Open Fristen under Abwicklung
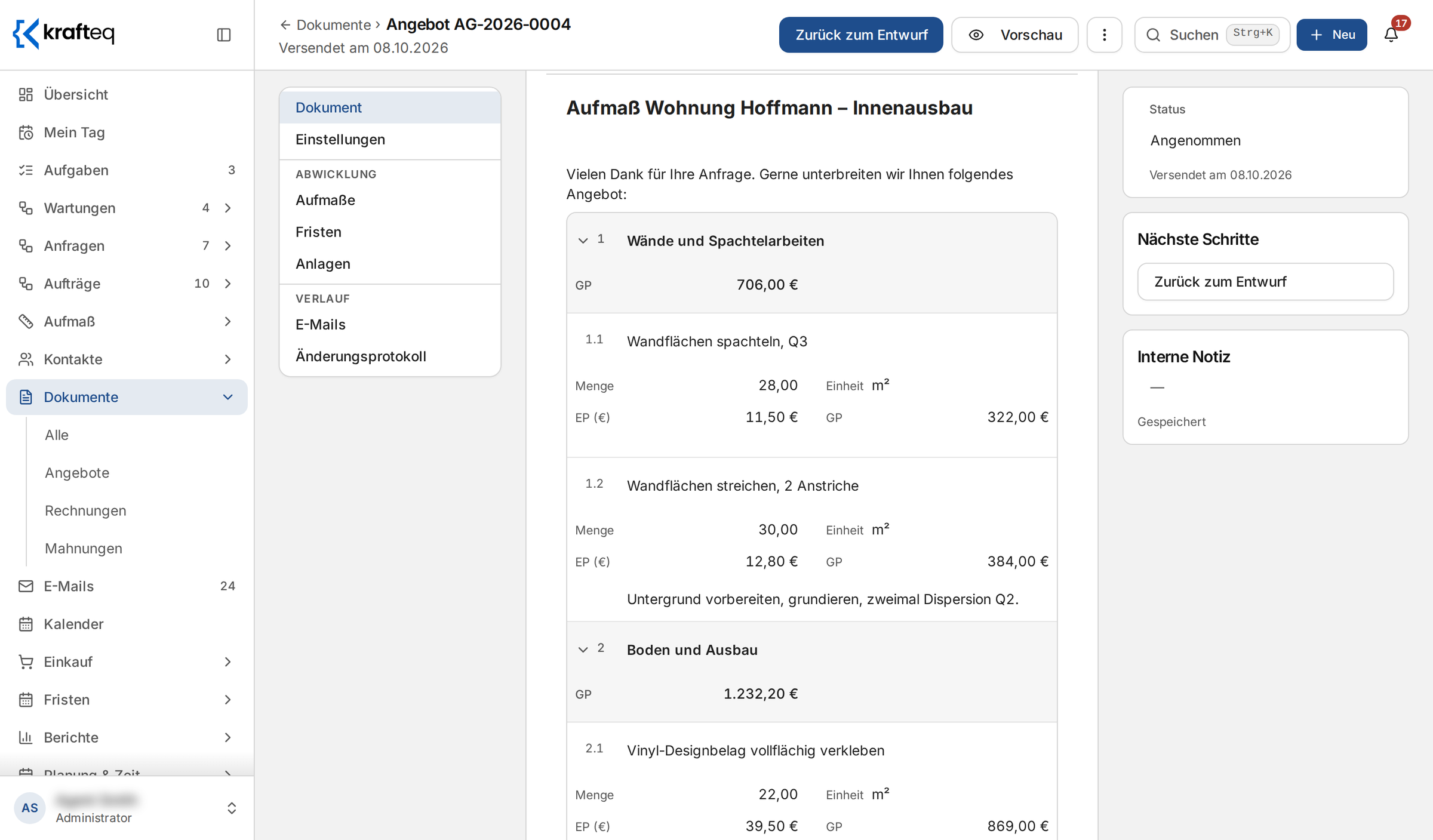 (x=390, y=232)
